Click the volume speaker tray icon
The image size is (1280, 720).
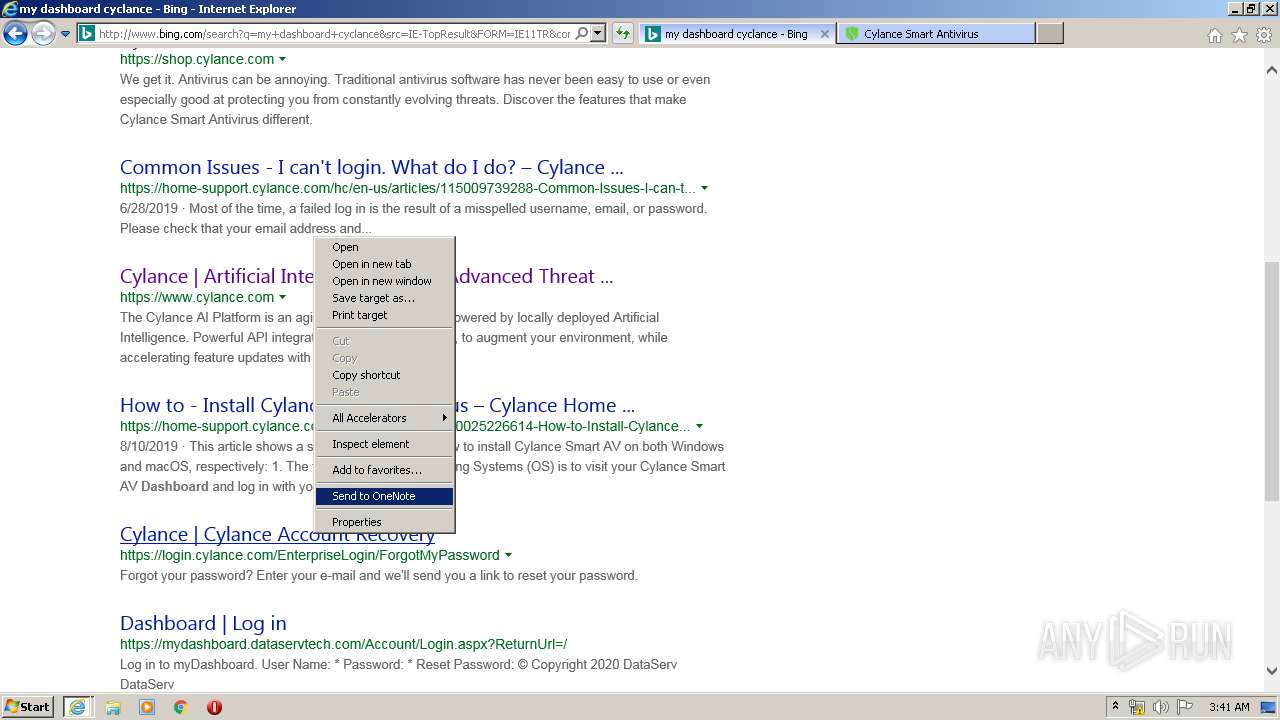click(x=1161, y=707)
